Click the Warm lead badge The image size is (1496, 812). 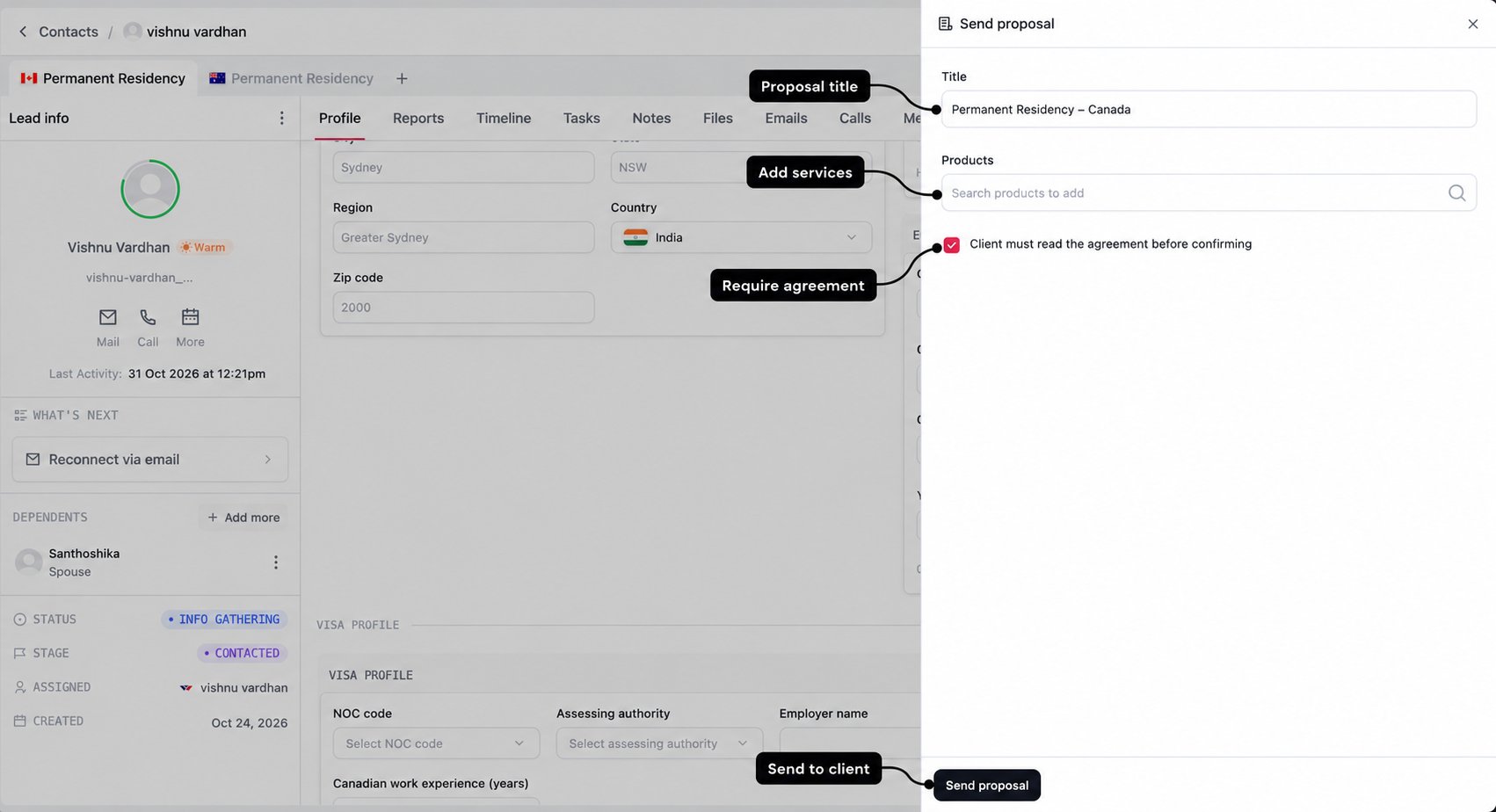(204, 248)
